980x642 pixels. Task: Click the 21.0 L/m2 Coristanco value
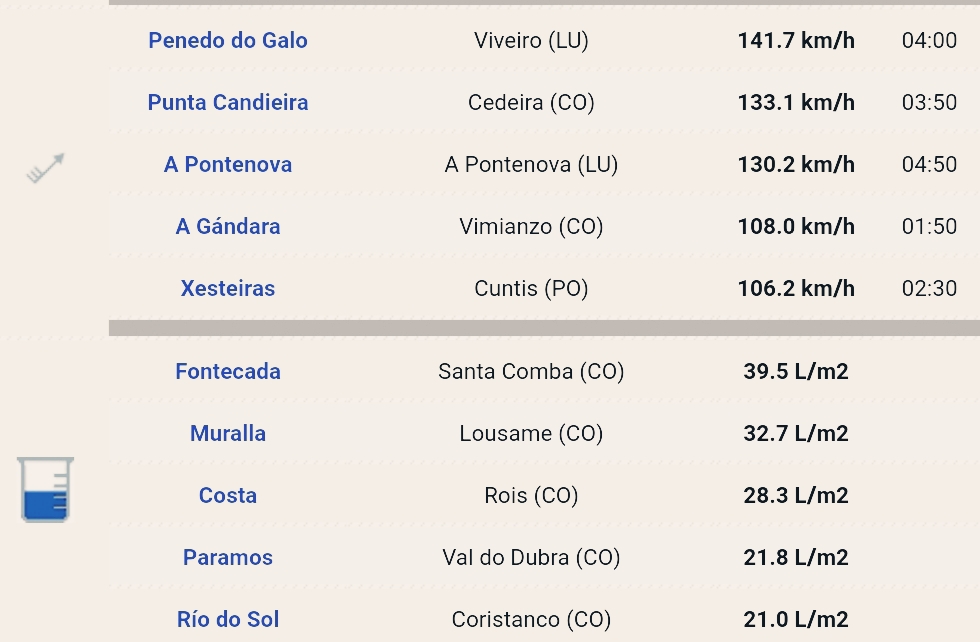(x=796, y=619)
